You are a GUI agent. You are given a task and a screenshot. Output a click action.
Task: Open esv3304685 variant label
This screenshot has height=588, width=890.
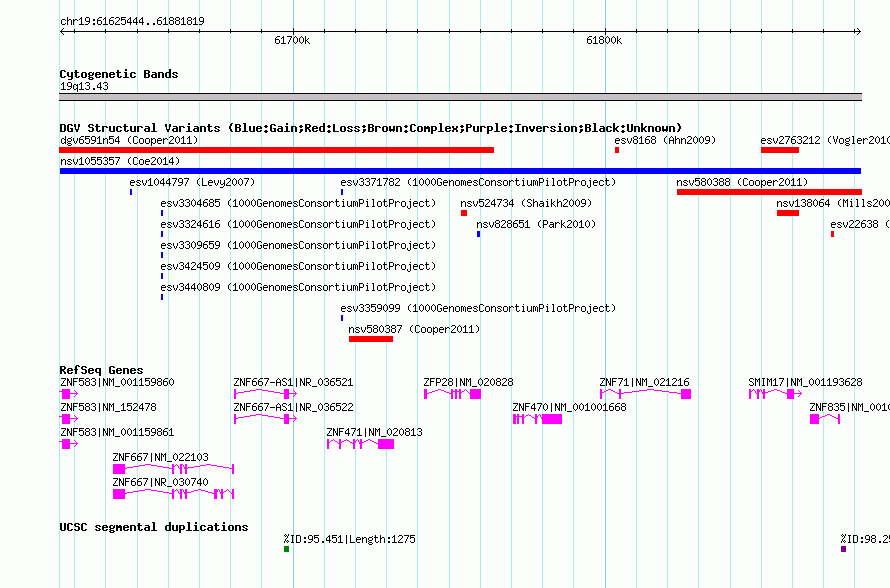coord(298,203)
